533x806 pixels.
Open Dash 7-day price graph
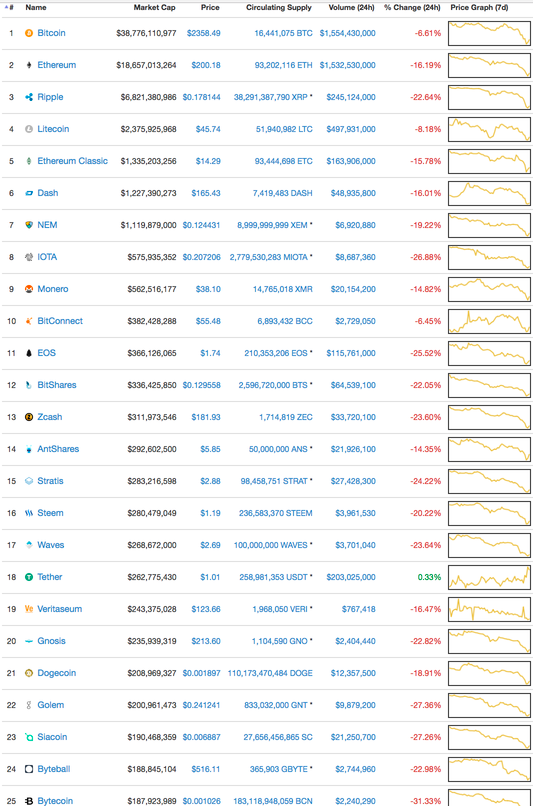489,193
